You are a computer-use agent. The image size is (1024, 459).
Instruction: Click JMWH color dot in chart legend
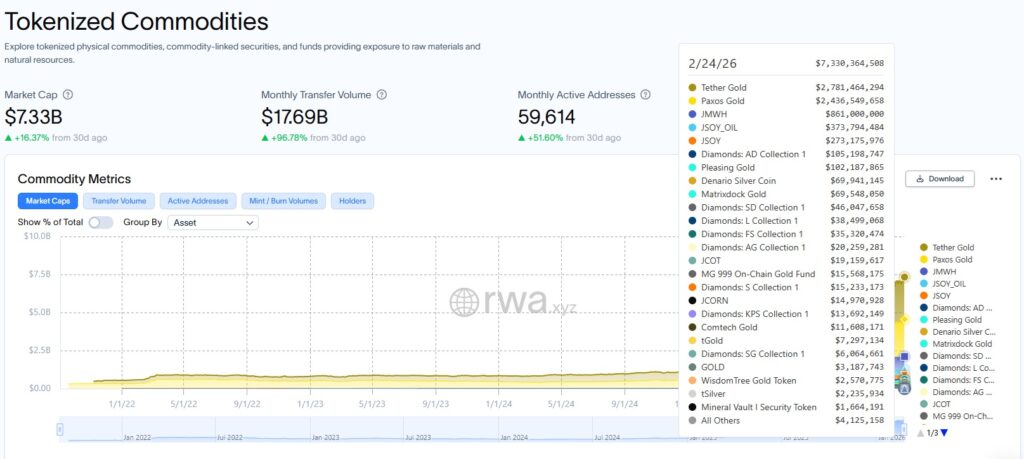[x=925, y=271]
